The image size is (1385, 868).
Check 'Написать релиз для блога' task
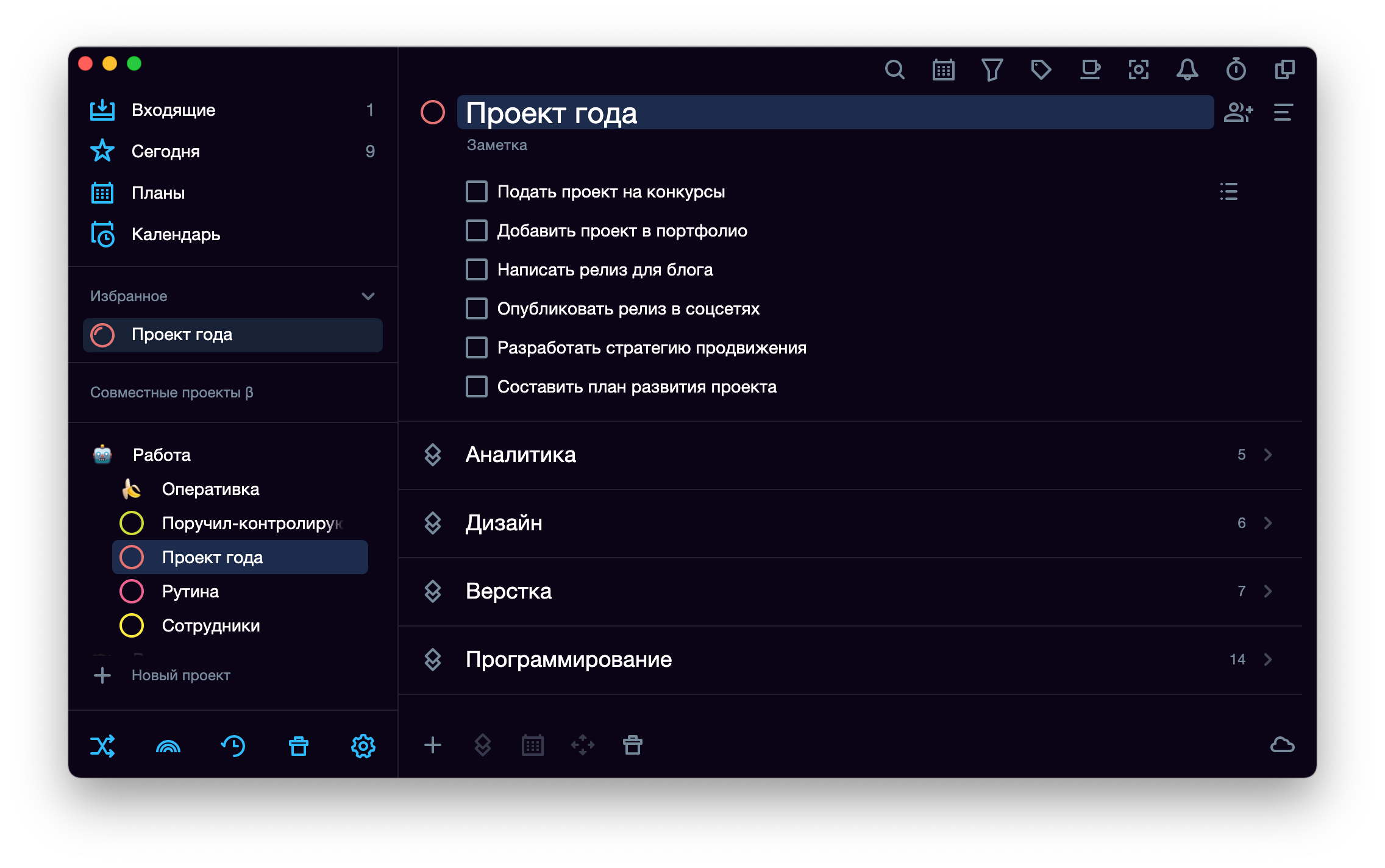tap(477, 269)
